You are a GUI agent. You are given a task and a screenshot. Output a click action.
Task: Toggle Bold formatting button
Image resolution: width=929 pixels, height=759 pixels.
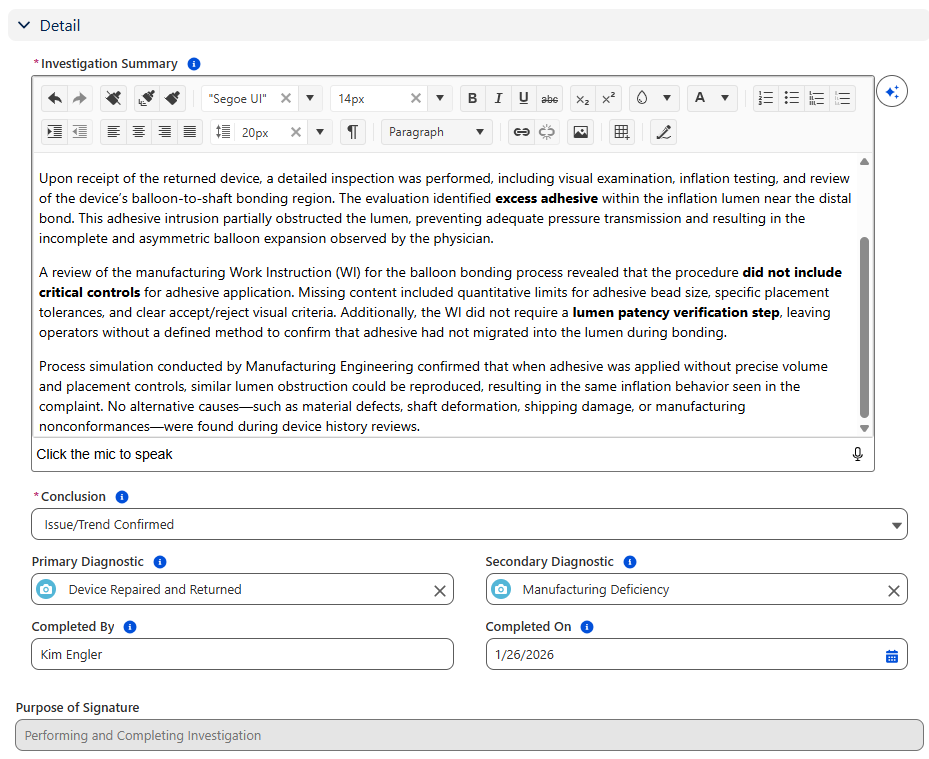click(472, 98)
